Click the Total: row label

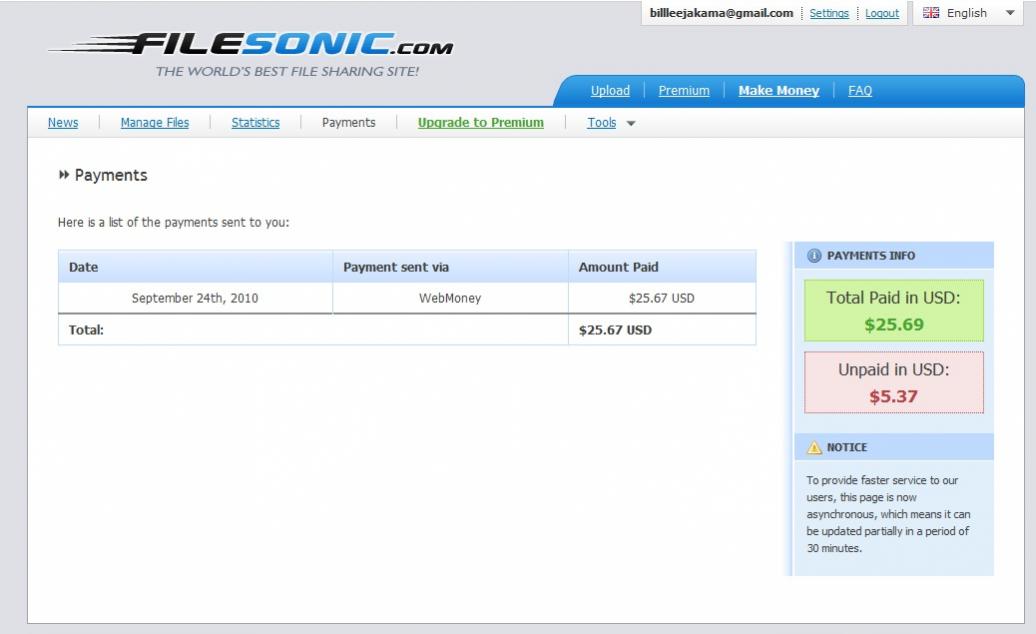(86, 330)
